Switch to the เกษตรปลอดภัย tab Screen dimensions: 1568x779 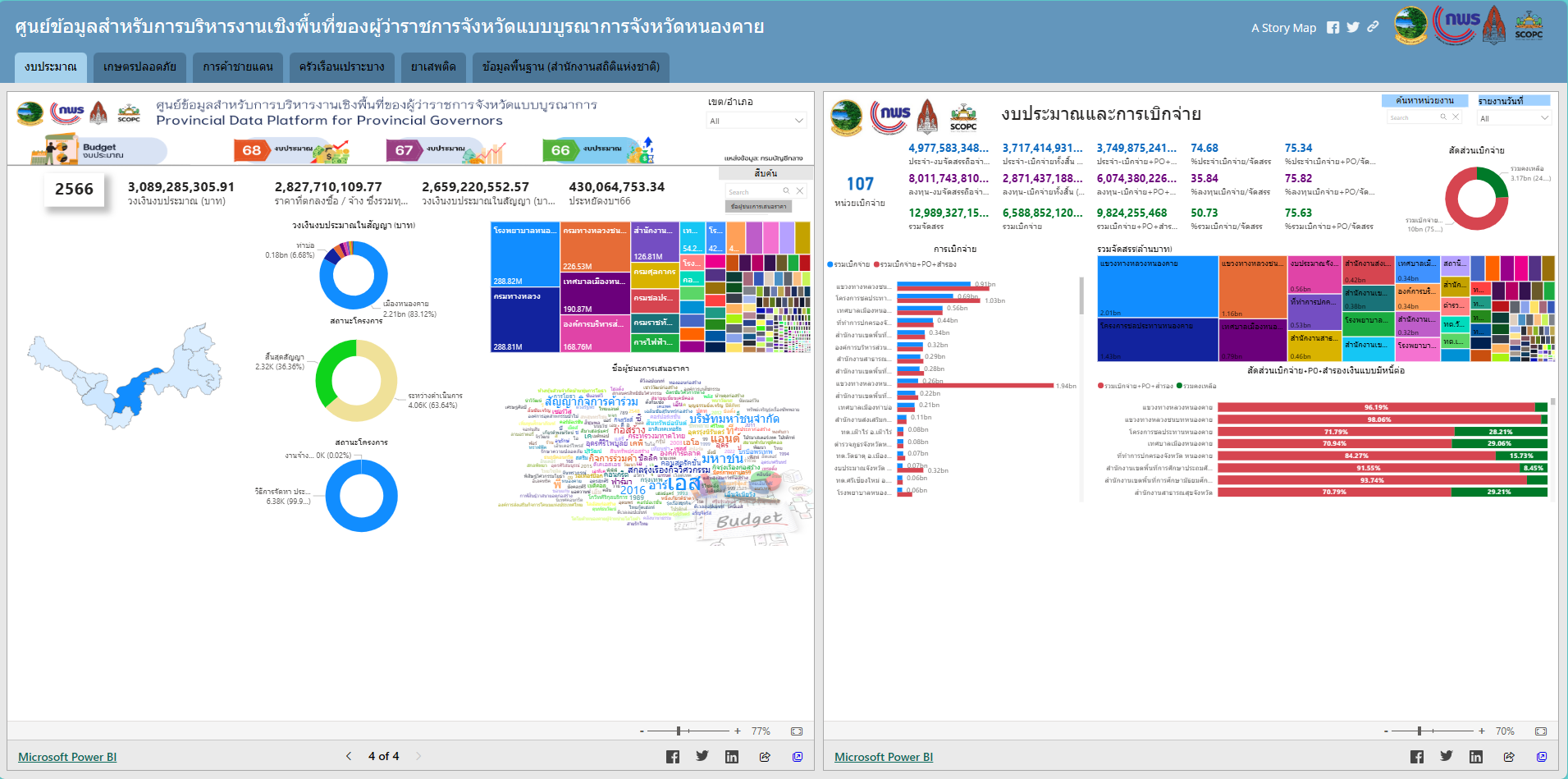pos(139,67)
